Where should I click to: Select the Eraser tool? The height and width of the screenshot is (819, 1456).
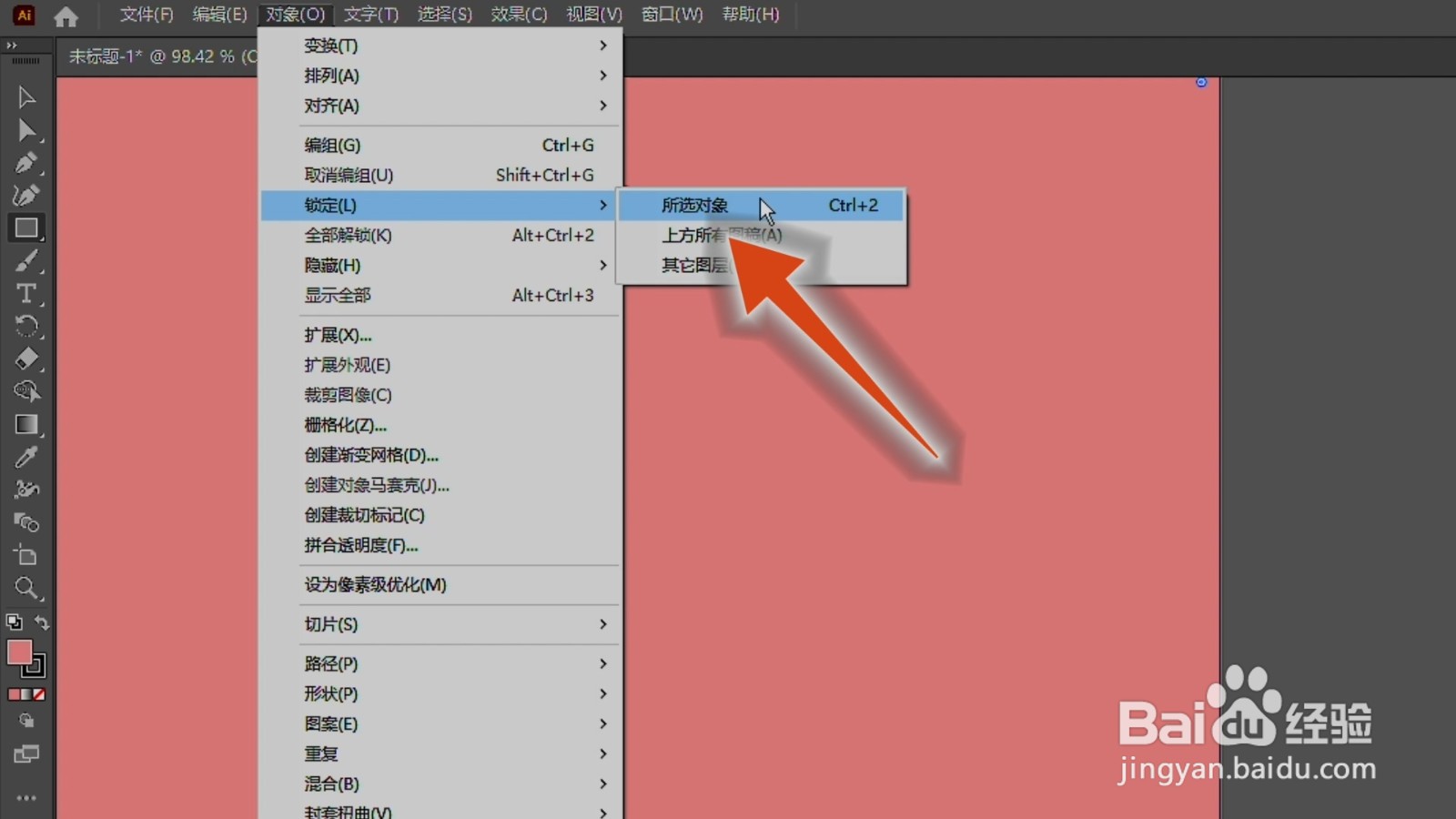tap(26, 359)
